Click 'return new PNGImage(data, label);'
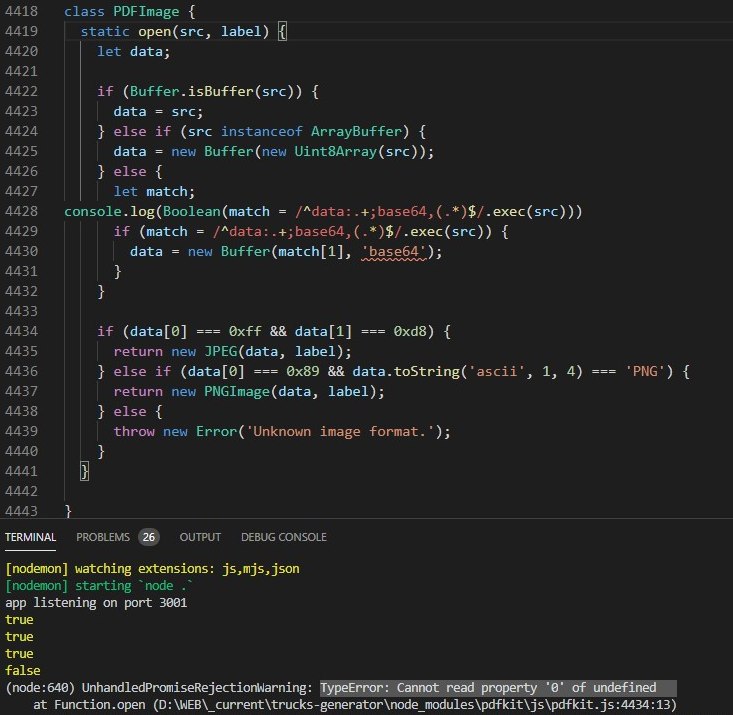 (249, 391)
